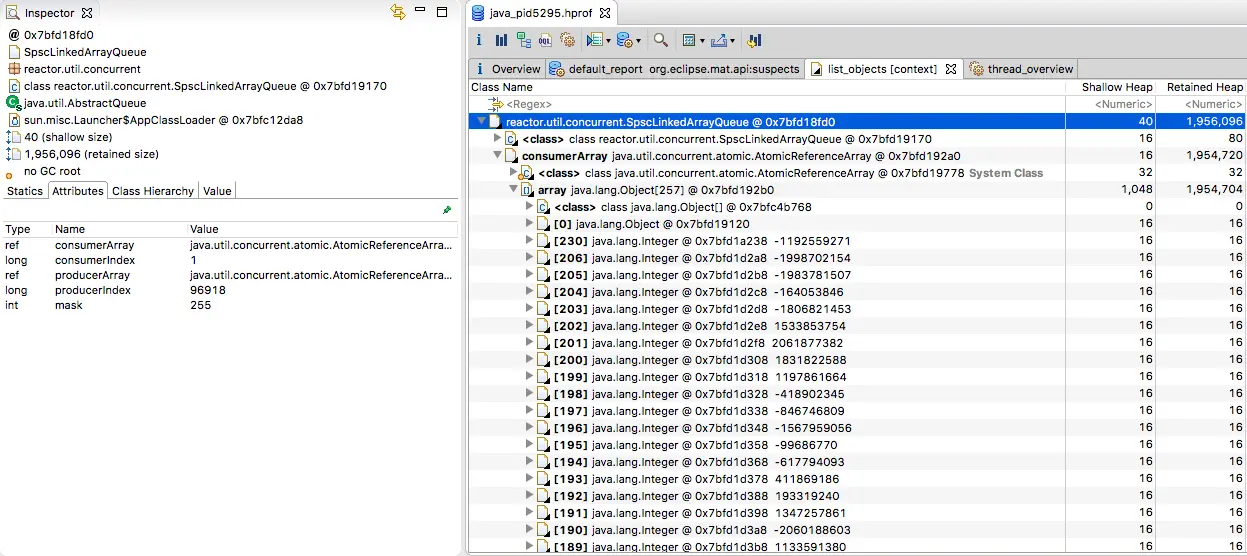Image resolution: width=1247 pixels, height=556 pixels.
Task: Open dropdown arrow next to reports icon
Action: click(x=607, y=42)
